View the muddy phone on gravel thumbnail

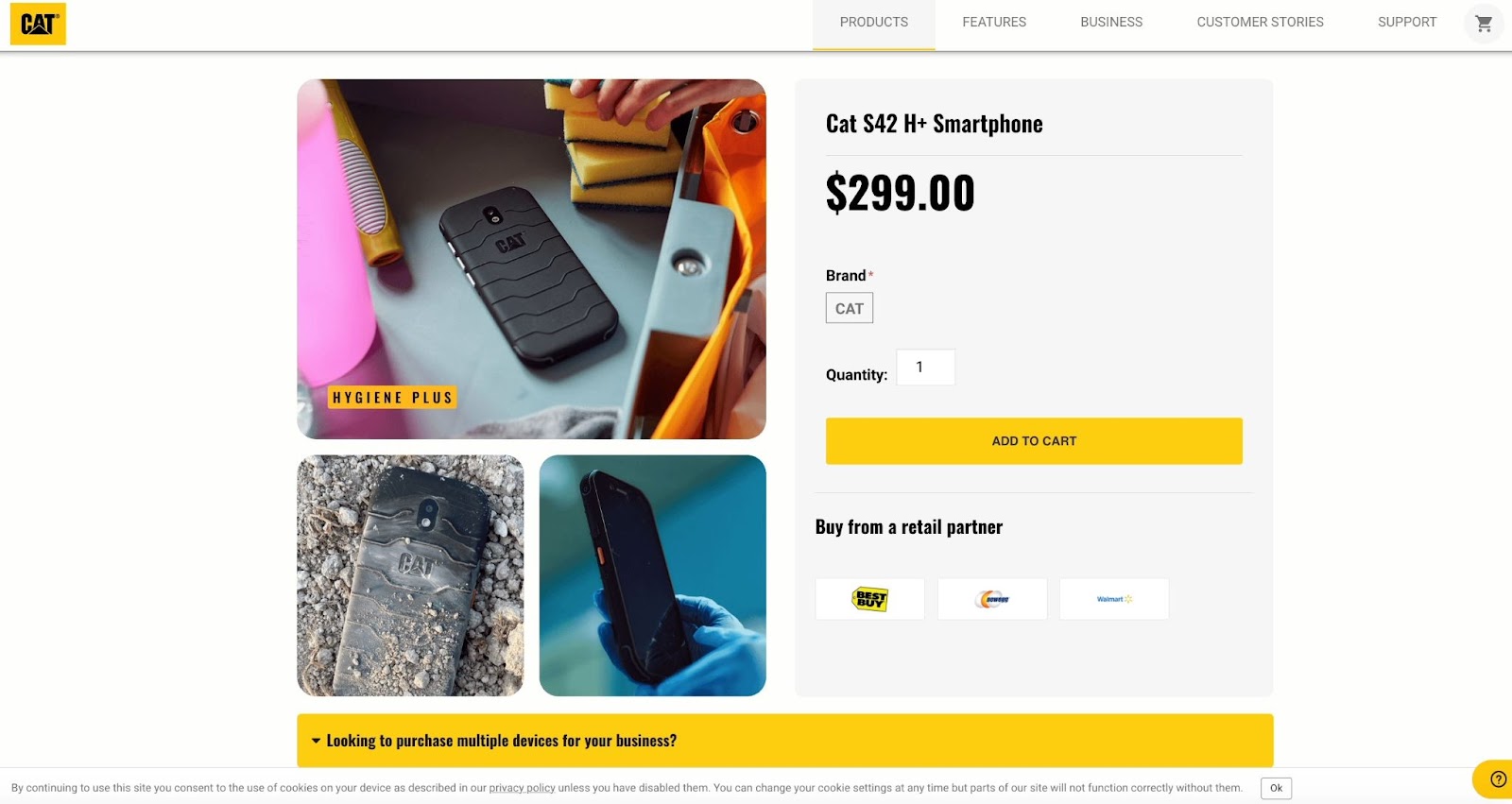click(410, 576)
